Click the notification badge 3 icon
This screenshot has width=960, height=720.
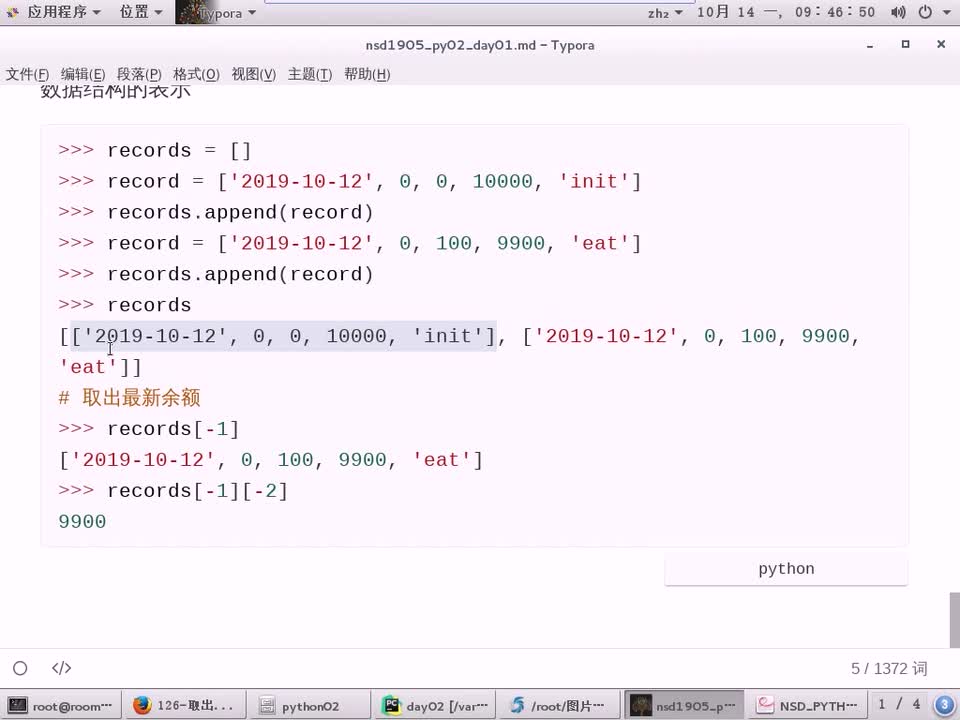click(945, 705)
